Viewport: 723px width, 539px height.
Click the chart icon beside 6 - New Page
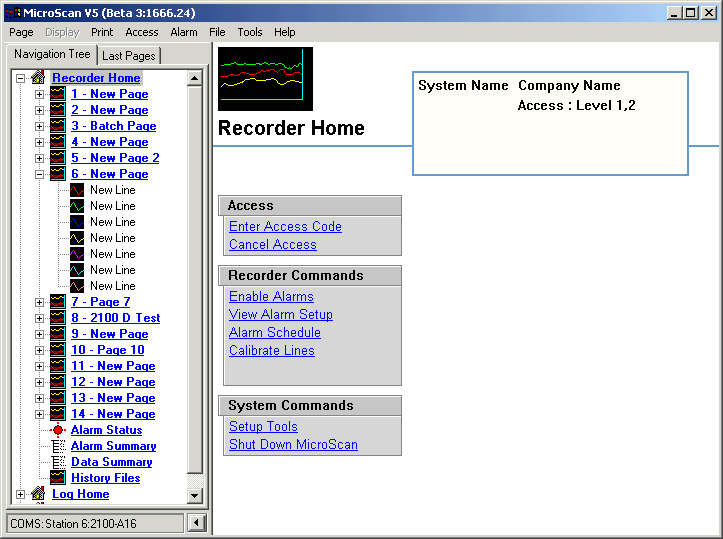58,174
